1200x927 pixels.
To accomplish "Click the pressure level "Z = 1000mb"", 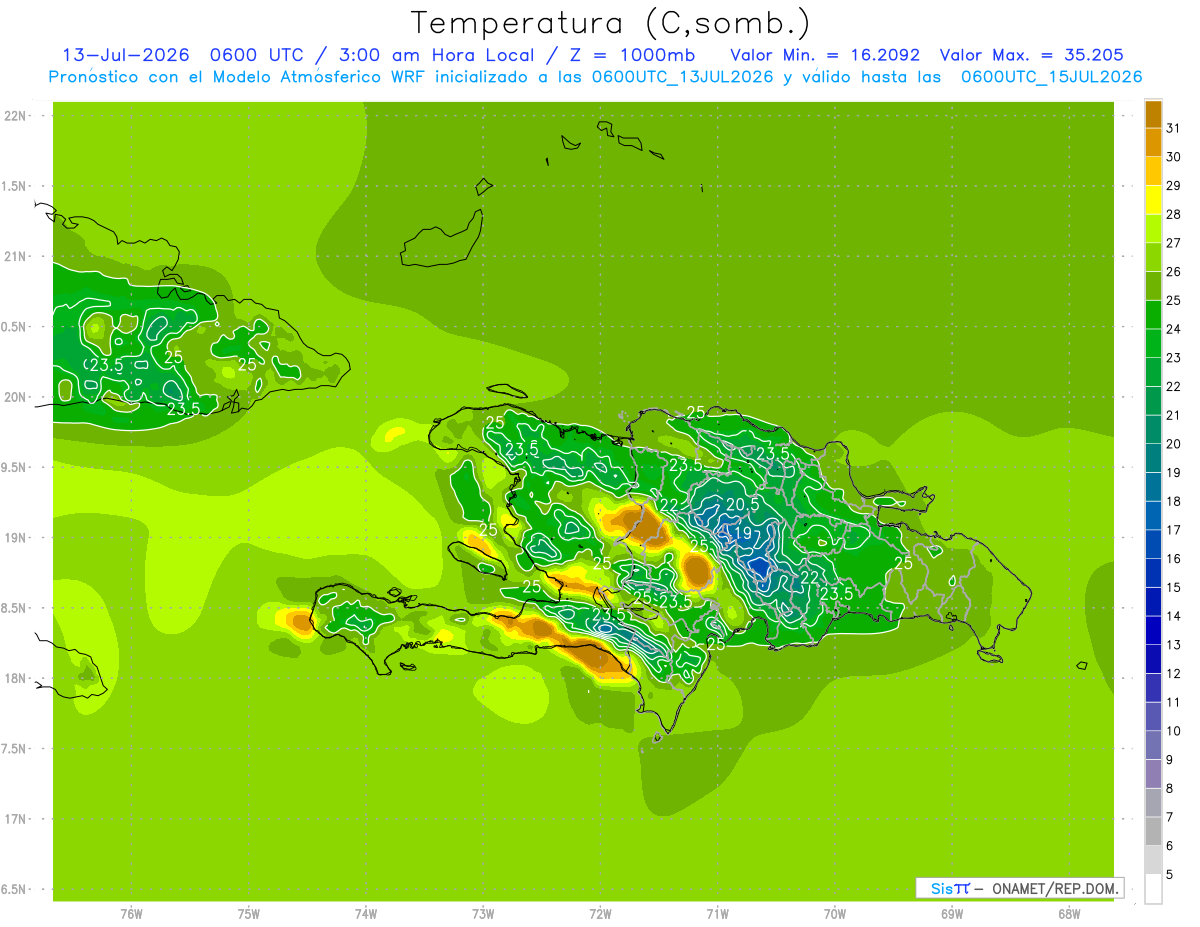I will click(x=630, y=55).
